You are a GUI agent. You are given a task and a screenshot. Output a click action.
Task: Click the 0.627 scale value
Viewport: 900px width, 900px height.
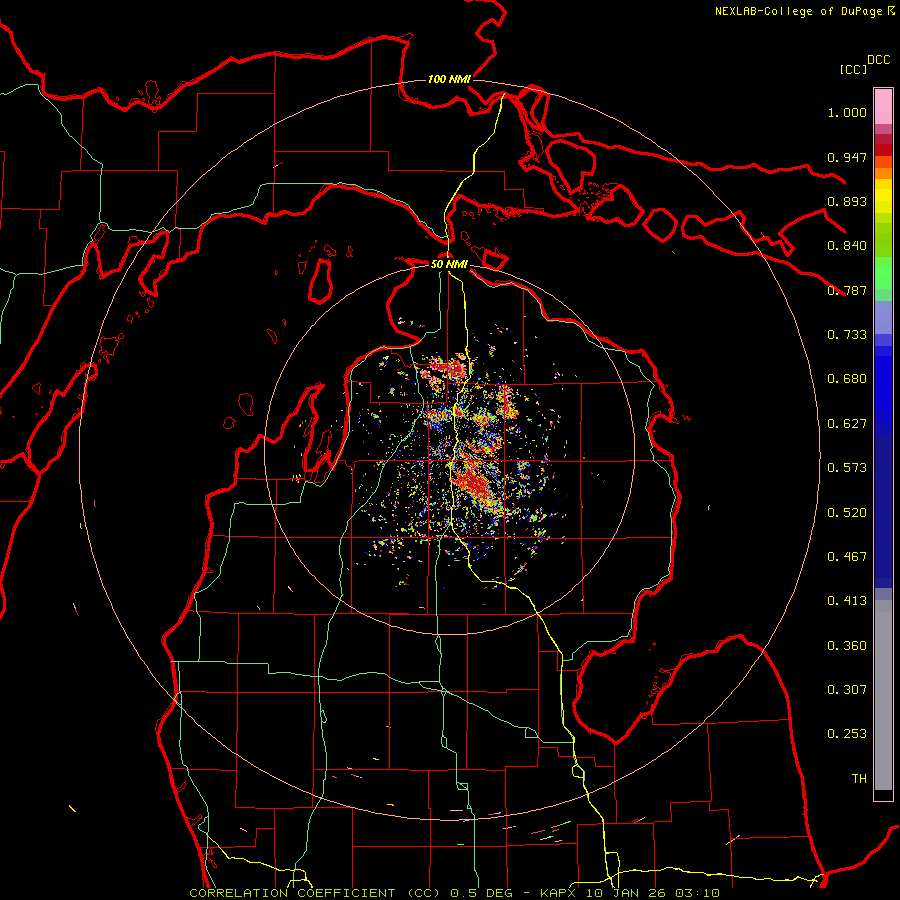[847, 424]
